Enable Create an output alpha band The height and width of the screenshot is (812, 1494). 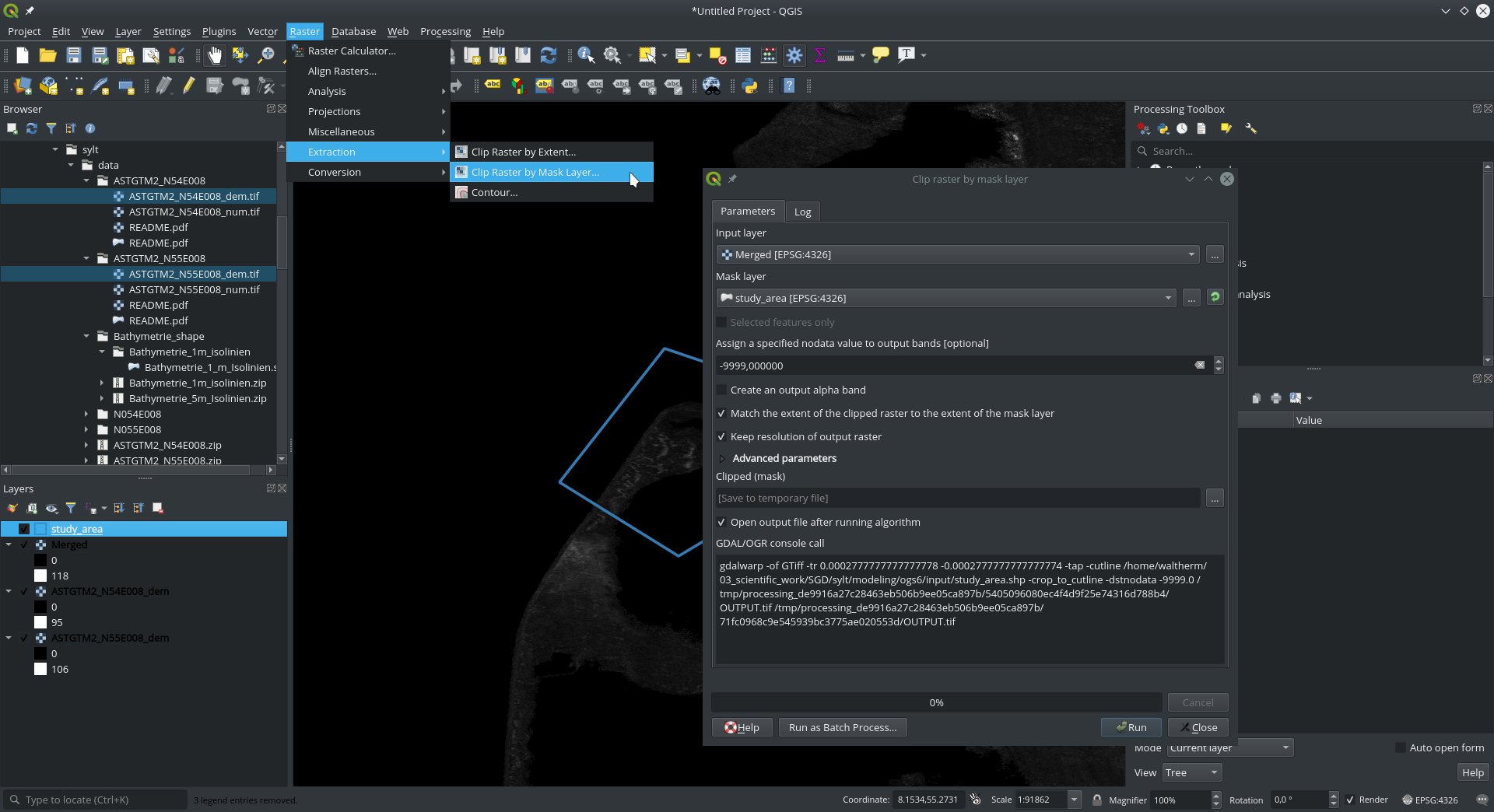(721, 390)
